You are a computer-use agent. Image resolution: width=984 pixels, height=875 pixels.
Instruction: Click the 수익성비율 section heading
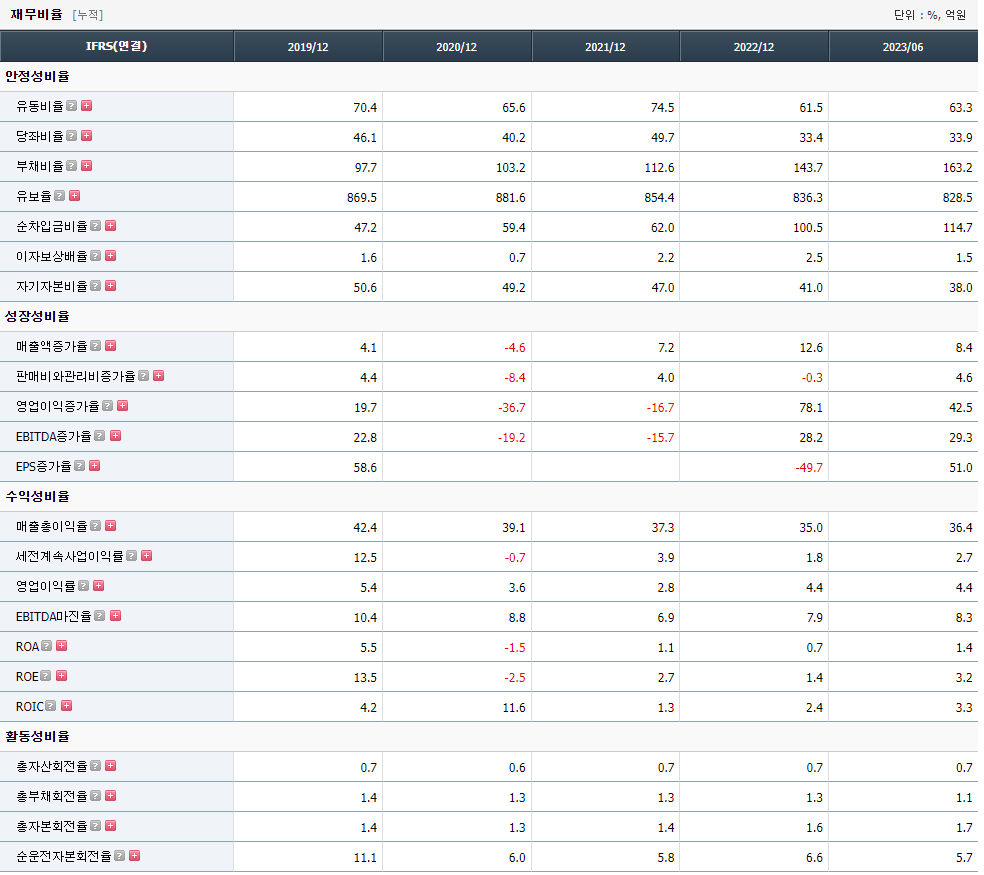click(x=37, y=497)
